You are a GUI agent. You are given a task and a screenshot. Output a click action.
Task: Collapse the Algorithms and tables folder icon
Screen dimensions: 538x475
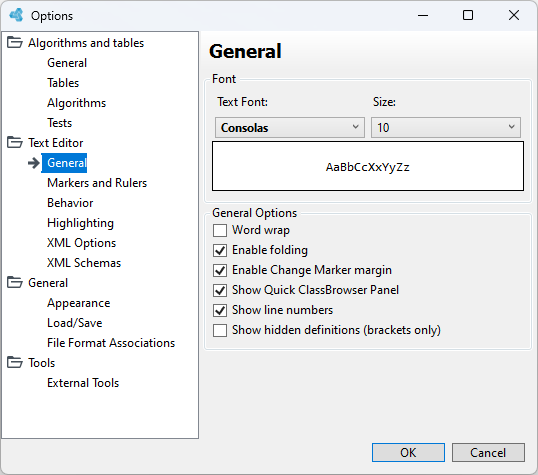15,43
